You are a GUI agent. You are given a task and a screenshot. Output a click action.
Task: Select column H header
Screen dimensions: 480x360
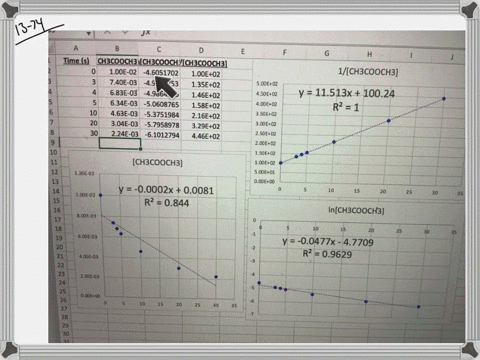click(369, 54)
